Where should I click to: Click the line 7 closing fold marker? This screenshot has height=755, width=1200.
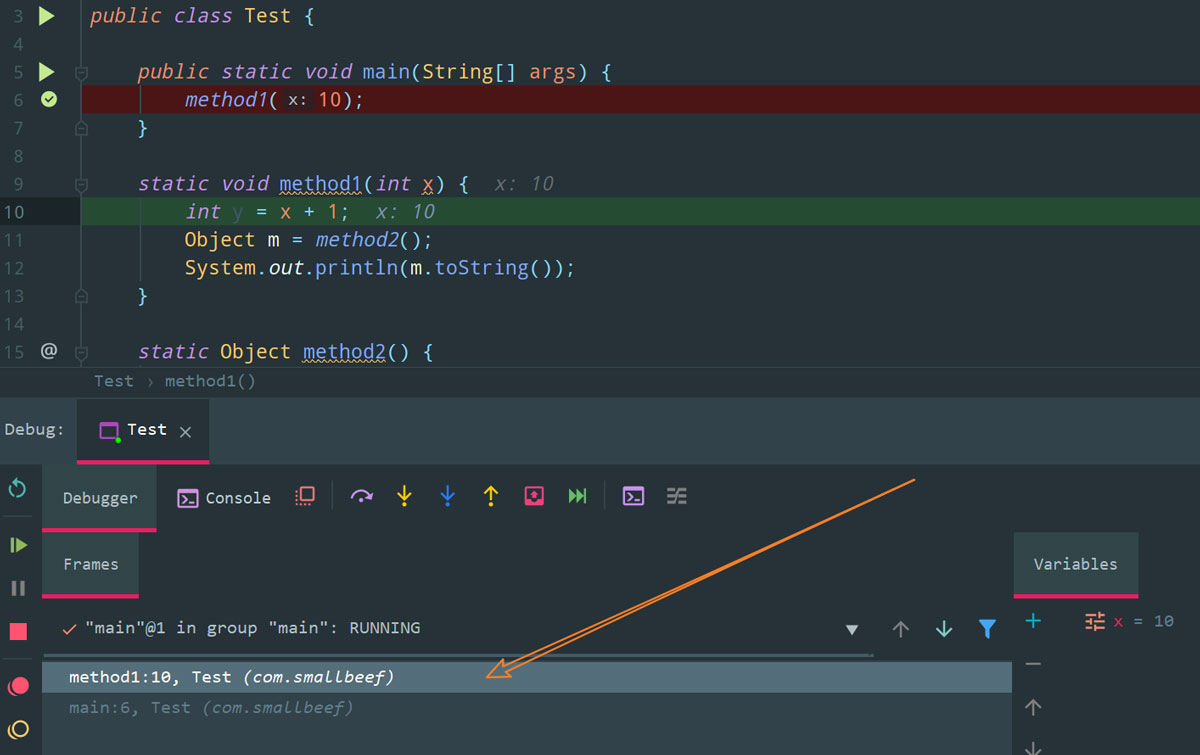tap(81, 128)
